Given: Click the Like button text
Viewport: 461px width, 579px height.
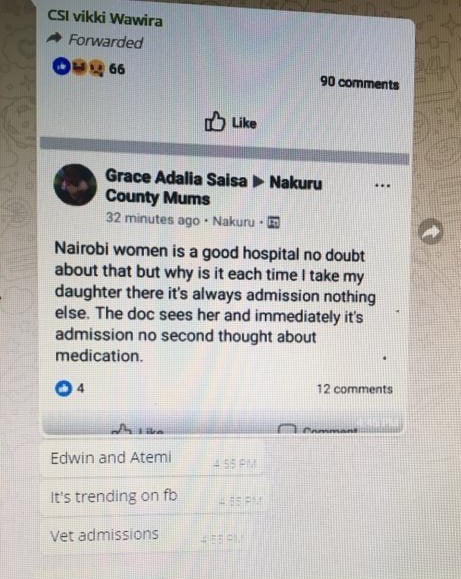Looking at the screenshot, I should [x=244, y=123].
